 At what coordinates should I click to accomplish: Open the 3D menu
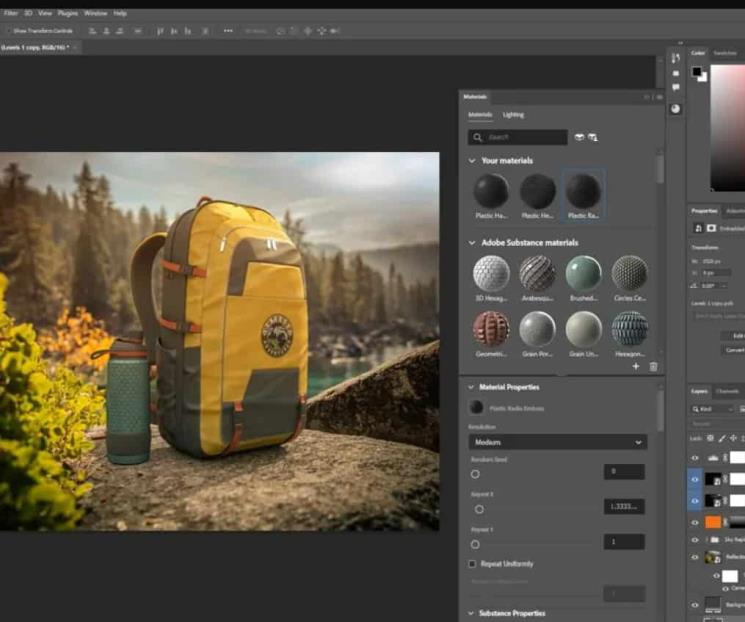tap(28, 13)
